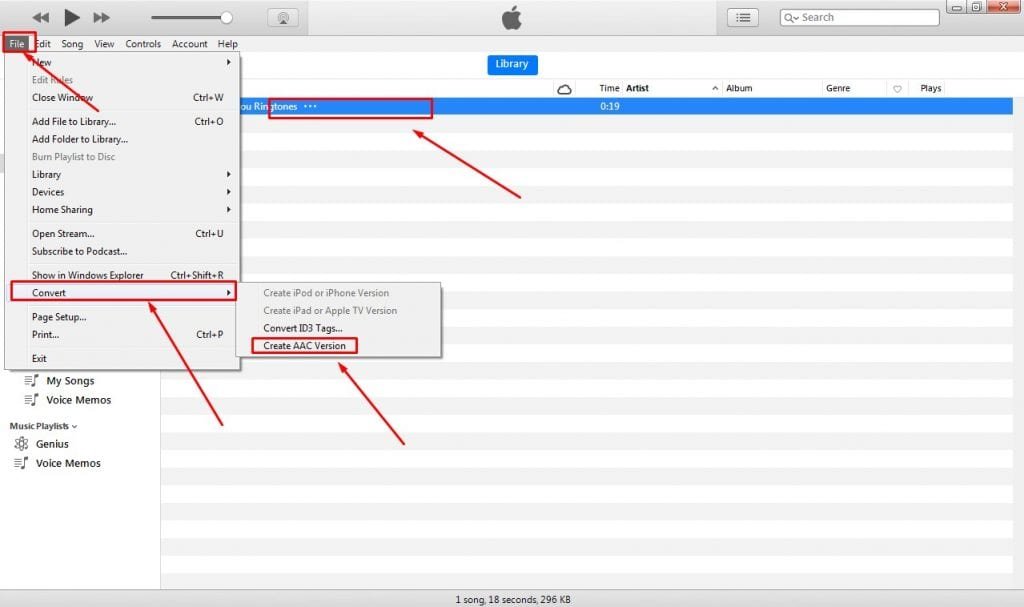Screen dimensions: 1024x607
Task: Open the Genius playlist icon
Action: pyautogui.click(x=20, y=444)
